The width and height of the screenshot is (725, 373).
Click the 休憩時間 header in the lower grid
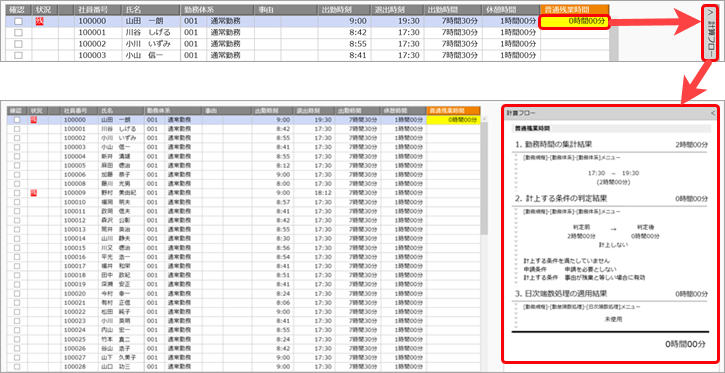click(403, 111)
